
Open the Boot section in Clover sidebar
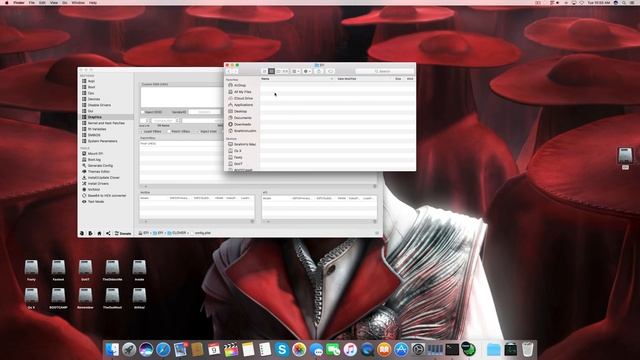(91, 87)
